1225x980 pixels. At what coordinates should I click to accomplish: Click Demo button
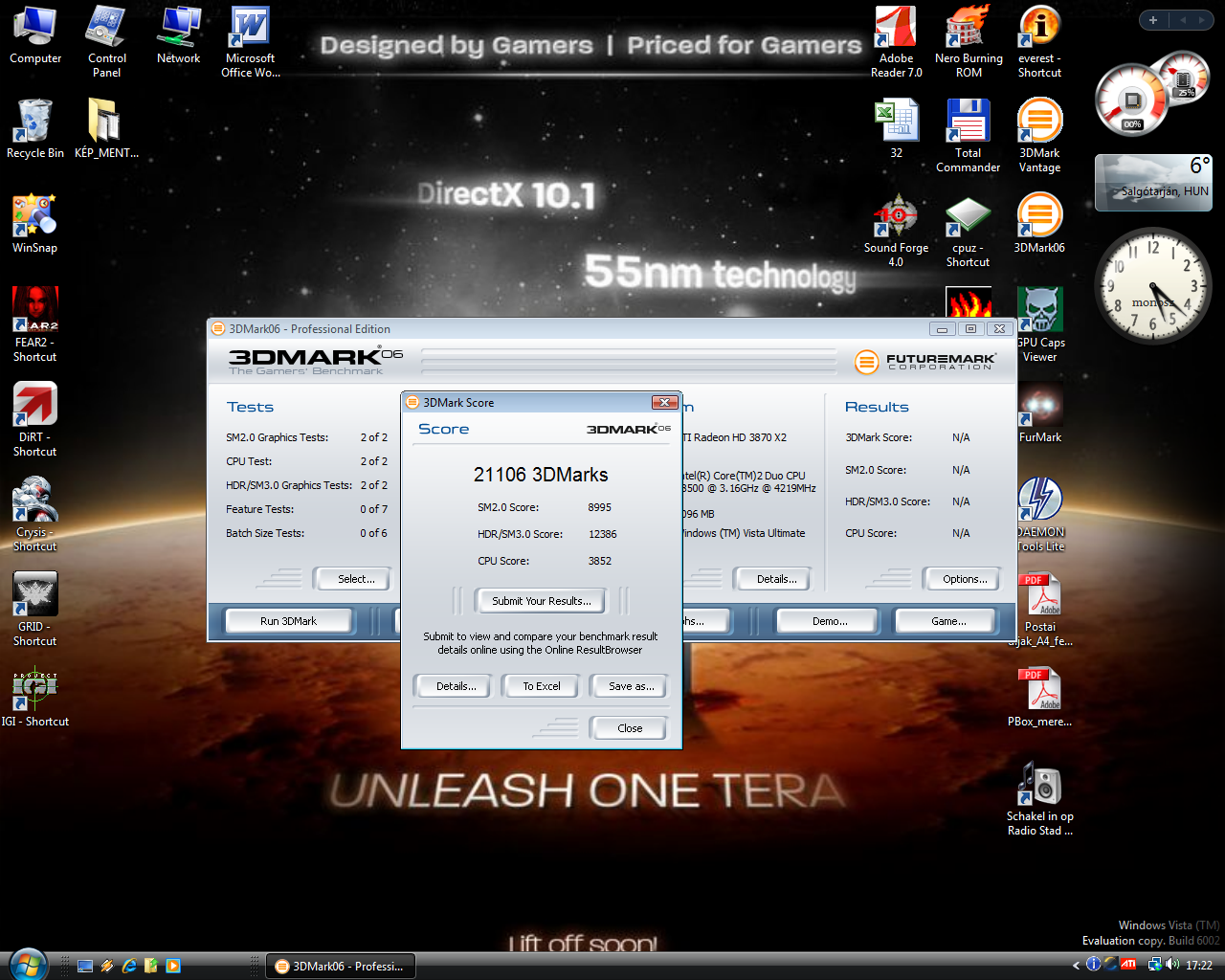pyautogui.click(x=827, y=621)
